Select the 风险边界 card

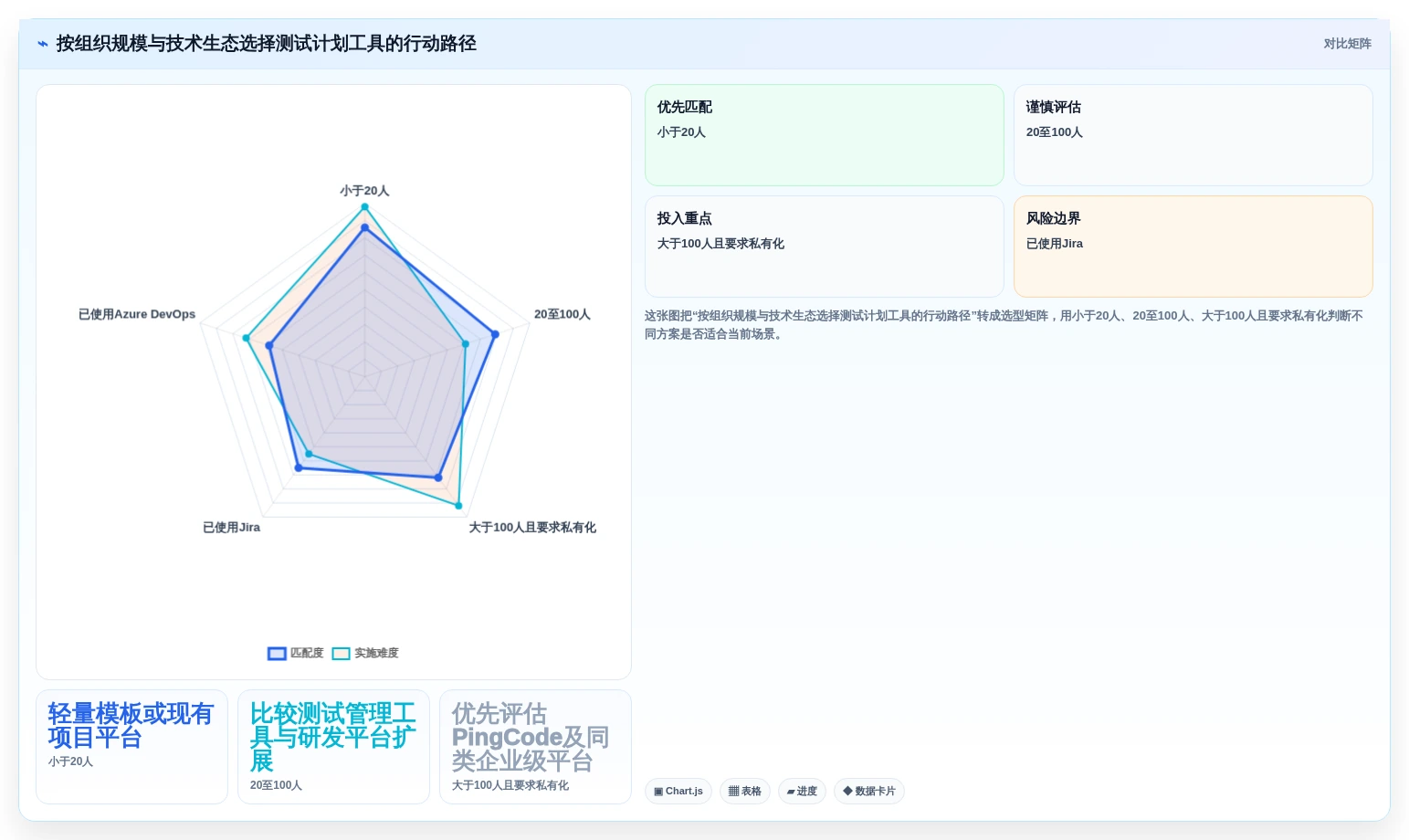coord(1193,247)
